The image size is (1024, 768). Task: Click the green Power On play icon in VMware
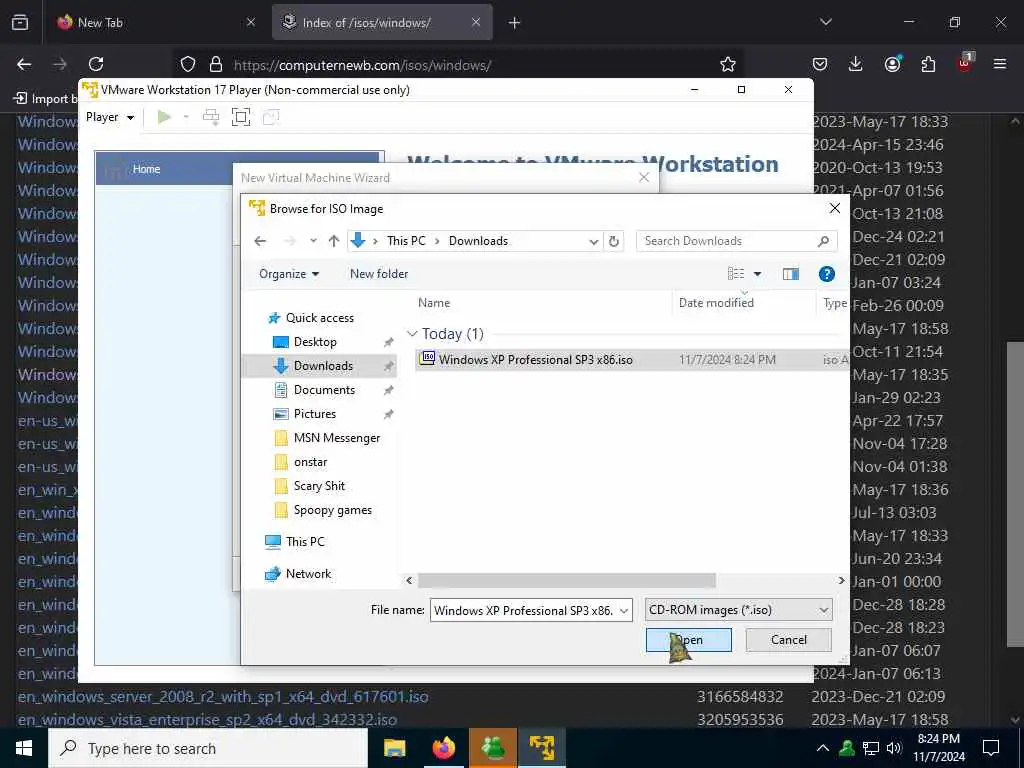pyautogui.click(x=164, y=117)
